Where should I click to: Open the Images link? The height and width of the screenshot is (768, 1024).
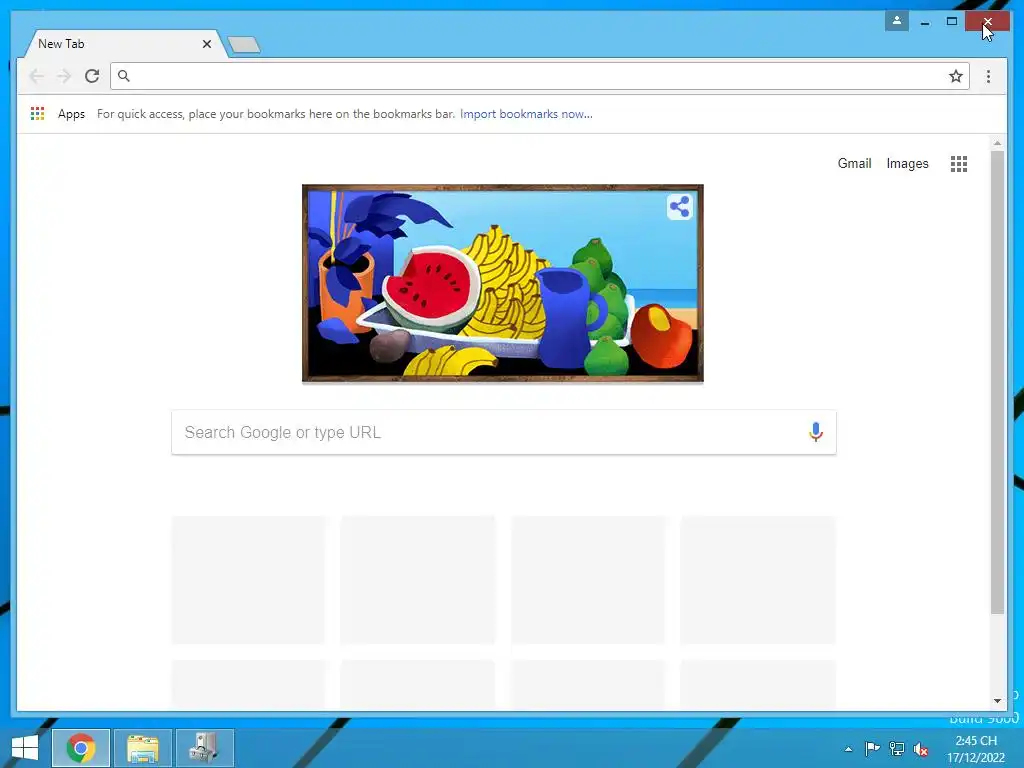point(907,163)
